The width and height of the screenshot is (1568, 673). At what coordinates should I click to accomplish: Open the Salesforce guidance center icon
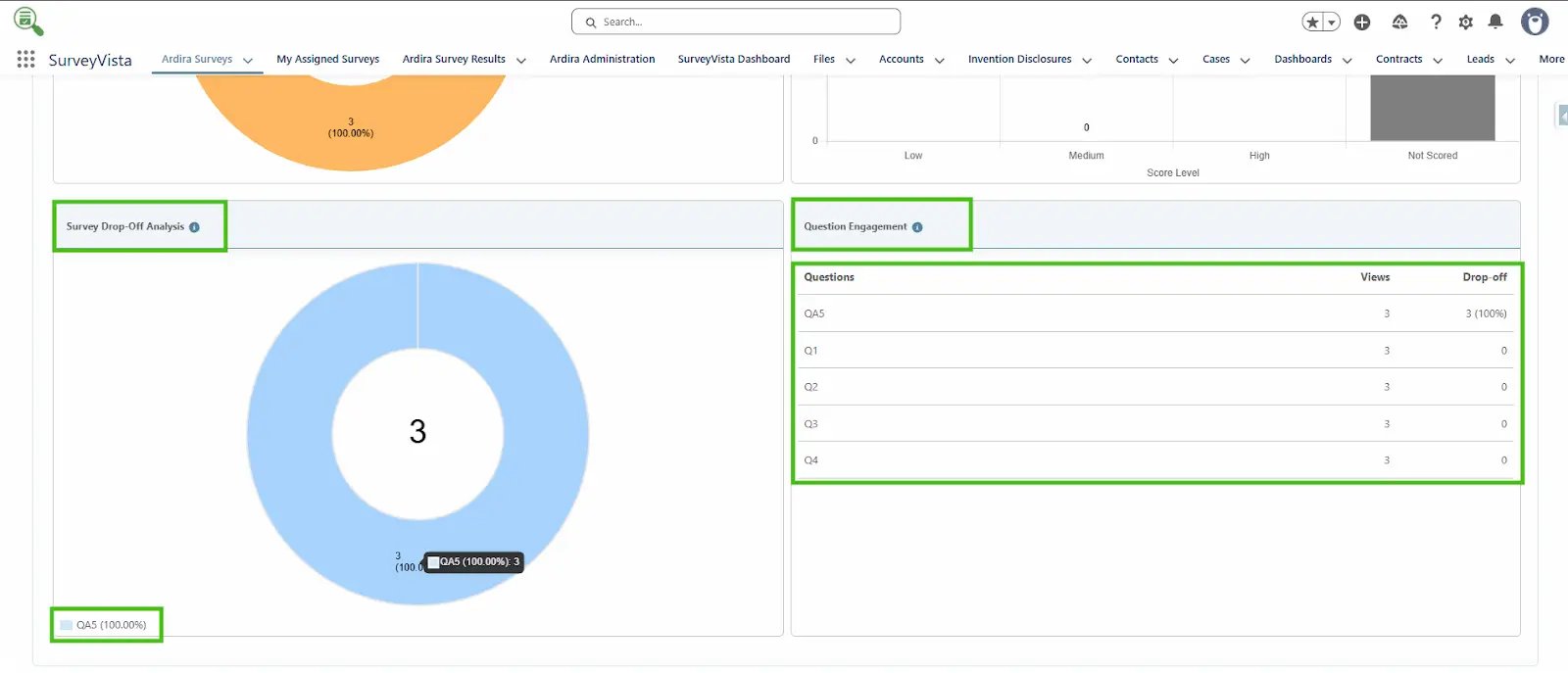[1399, 22]
